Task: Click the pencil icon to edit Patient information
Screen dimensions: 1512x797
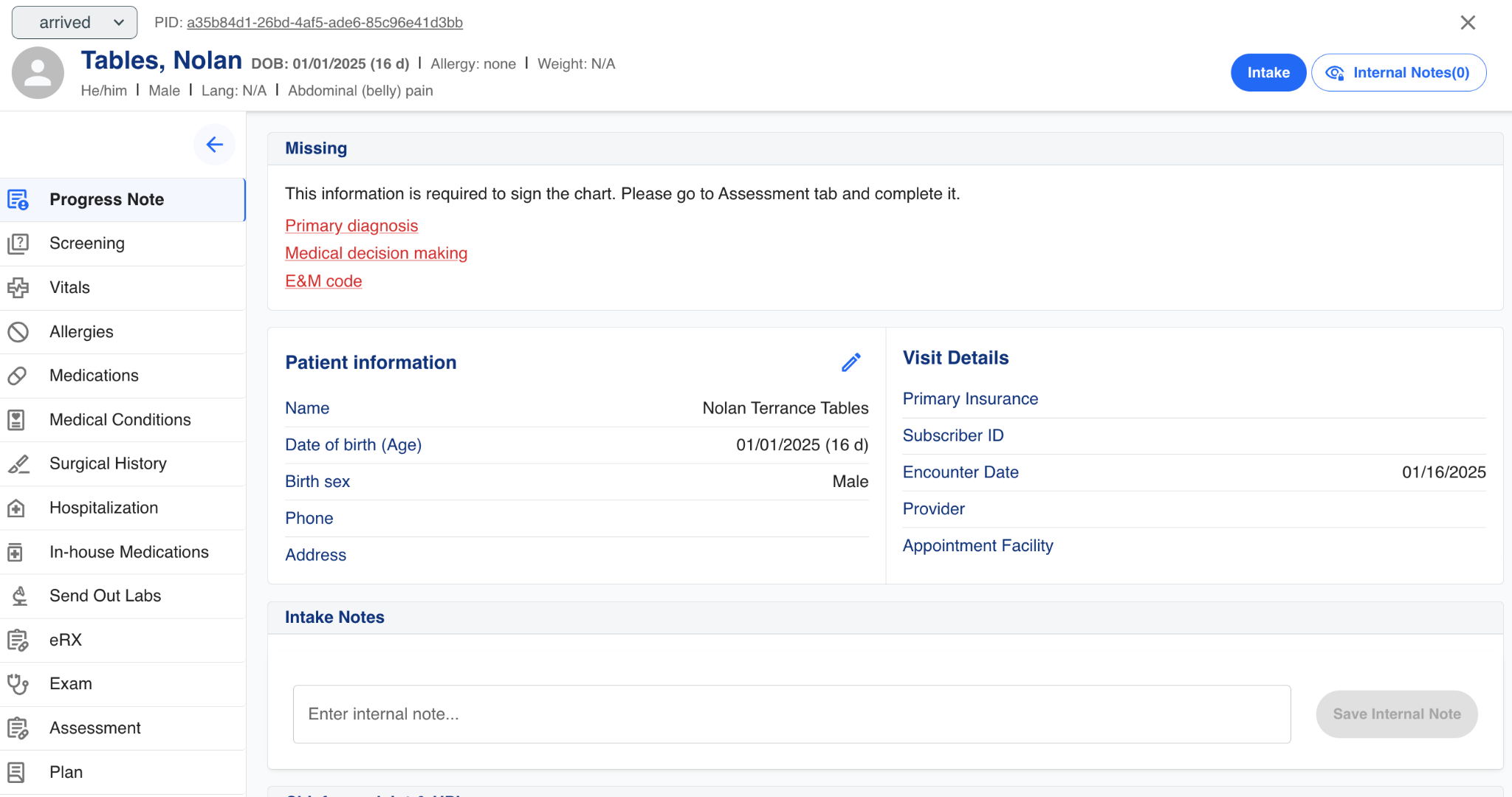Action: [850, 362]
